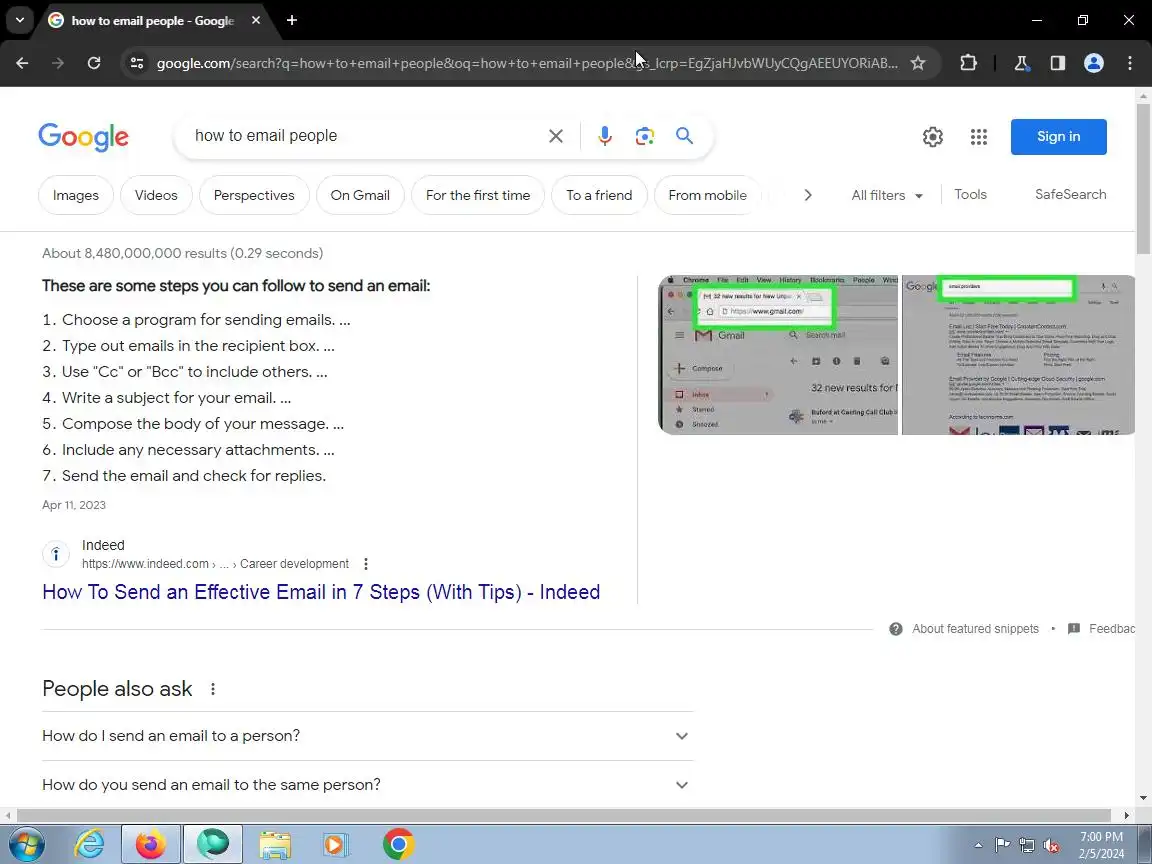Start voice search with microphone icon

tap(605, 136)
